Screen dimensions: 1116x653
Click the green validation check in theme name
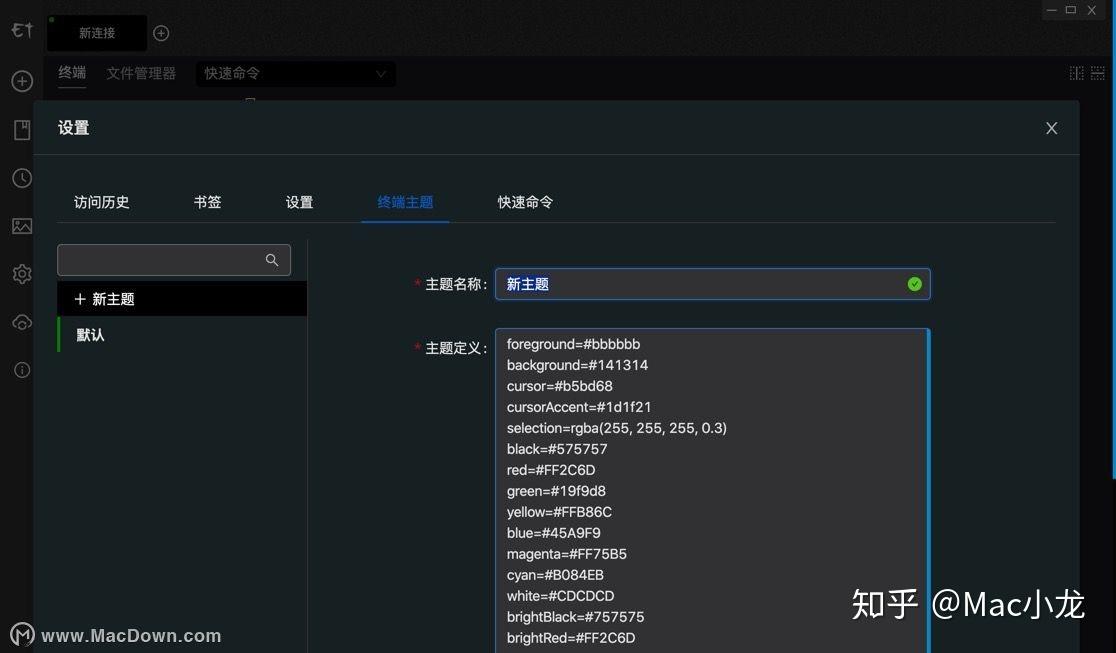(x=915, y=284)
